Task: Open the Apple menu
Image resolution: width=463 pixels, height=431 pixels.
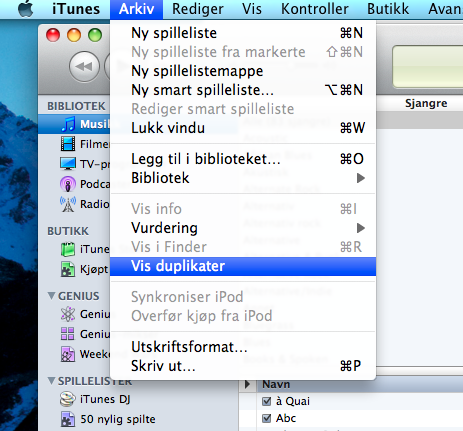Action: [25, 9]
